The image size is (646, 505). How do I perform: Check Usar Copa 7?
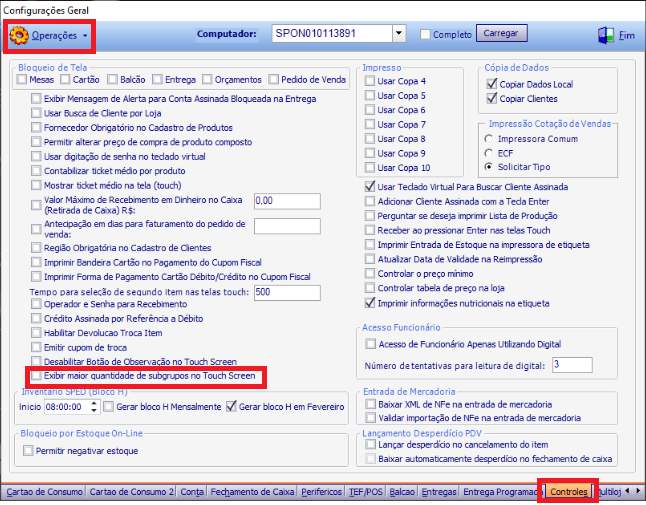coord(370,124)
